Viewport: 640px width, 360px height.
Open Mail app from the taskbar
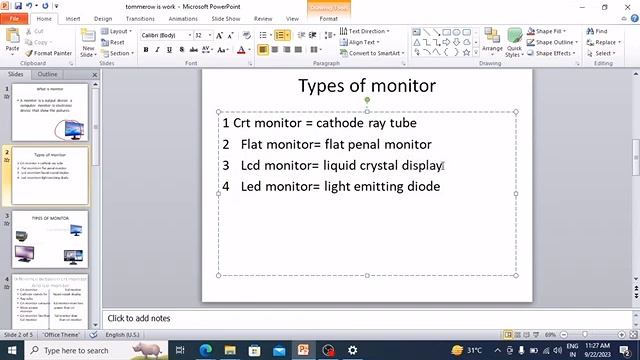(x=279, y=350)
